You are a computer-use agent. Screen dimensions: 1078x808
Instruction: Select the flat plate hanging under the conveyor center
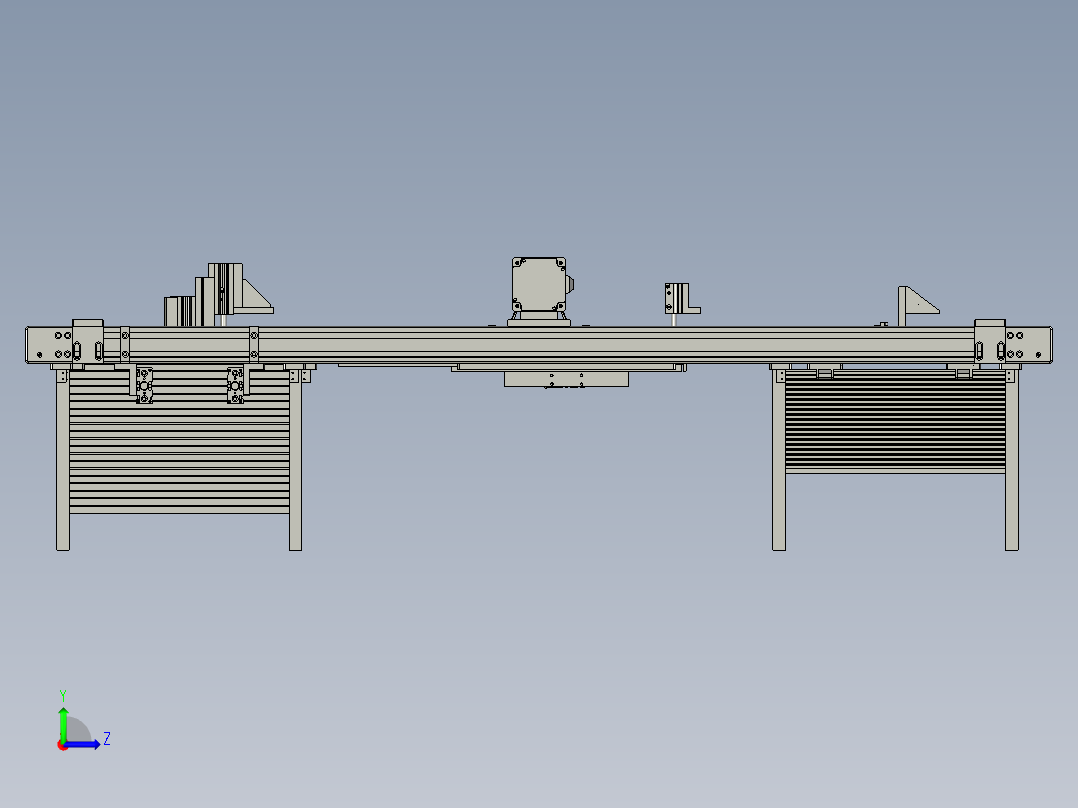click(566, 379)
